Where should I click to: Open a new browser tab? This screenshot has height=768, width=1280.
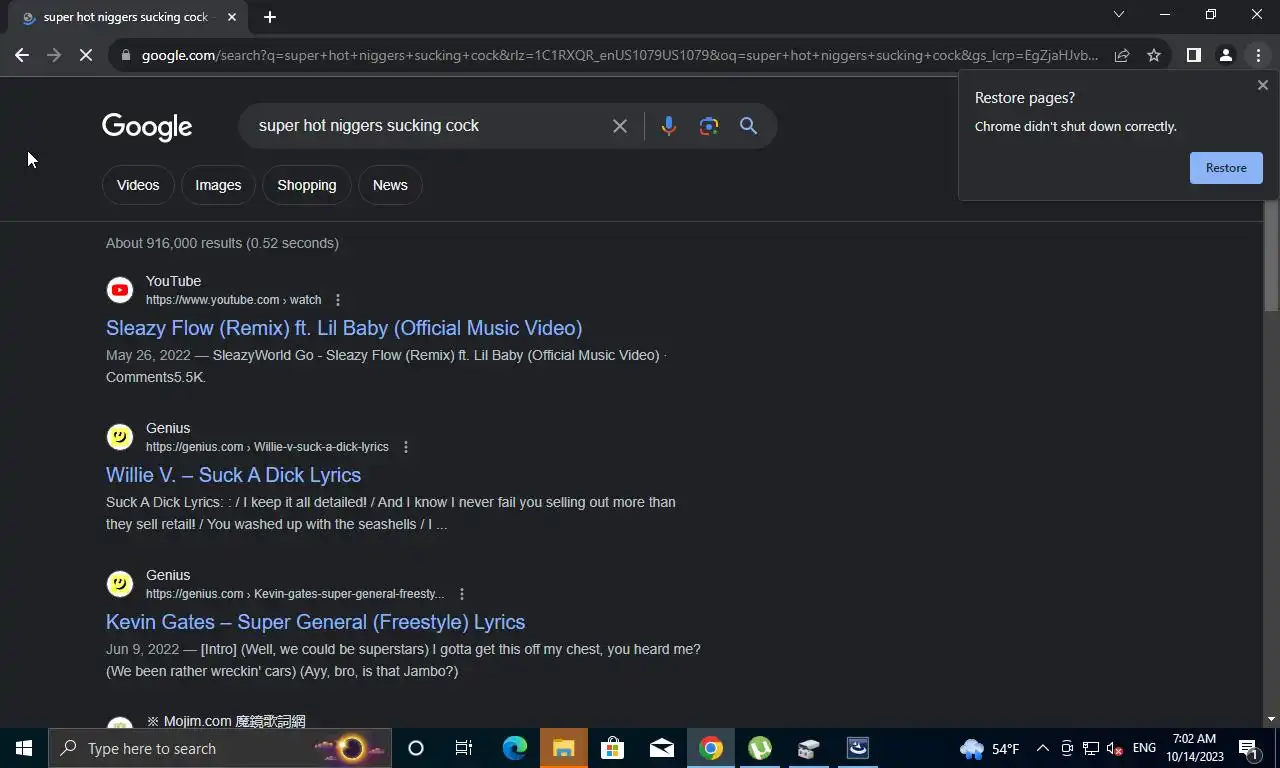pos(270,17)
